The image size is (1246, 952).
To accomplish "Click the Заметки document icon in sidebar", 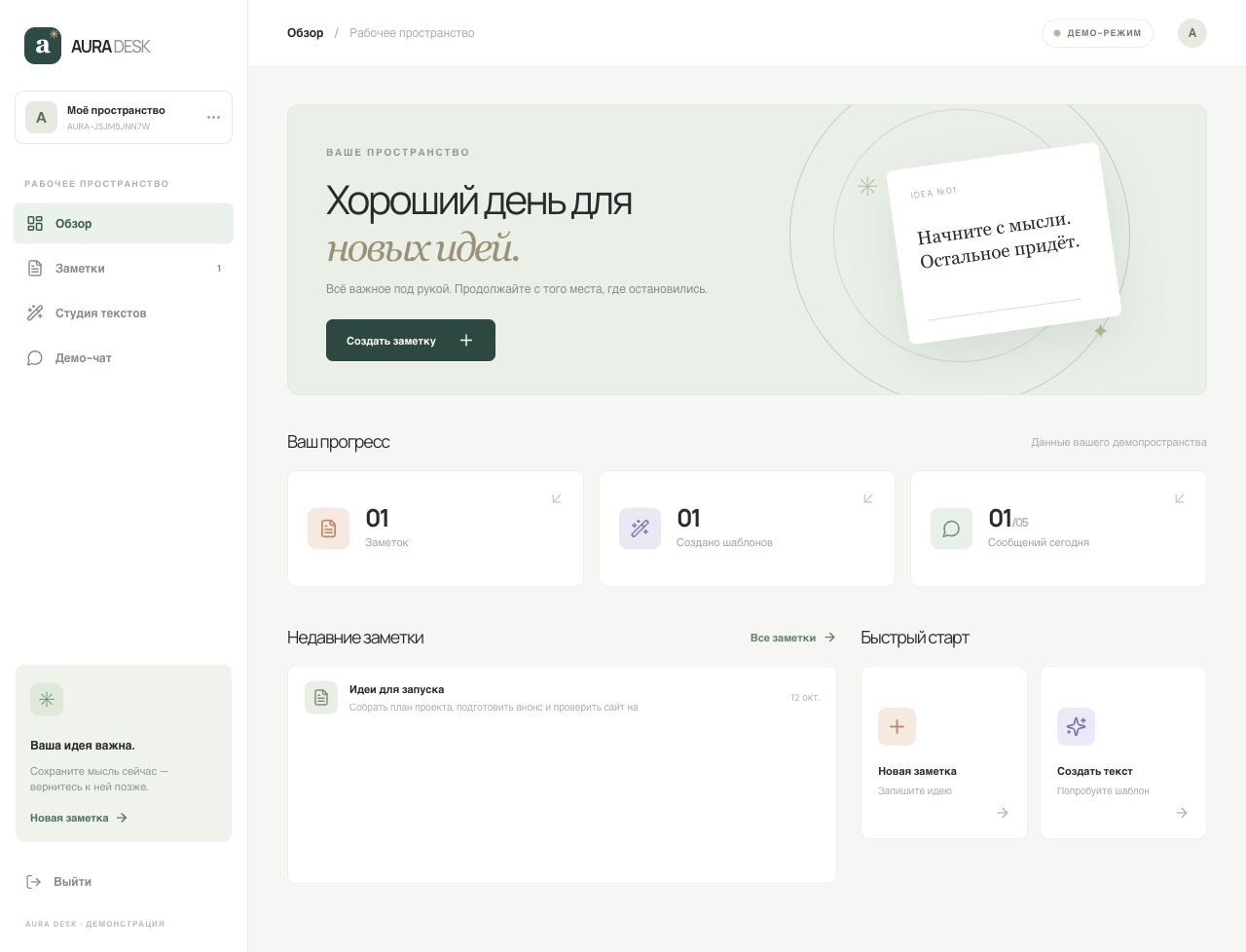I will pos(35,269).
